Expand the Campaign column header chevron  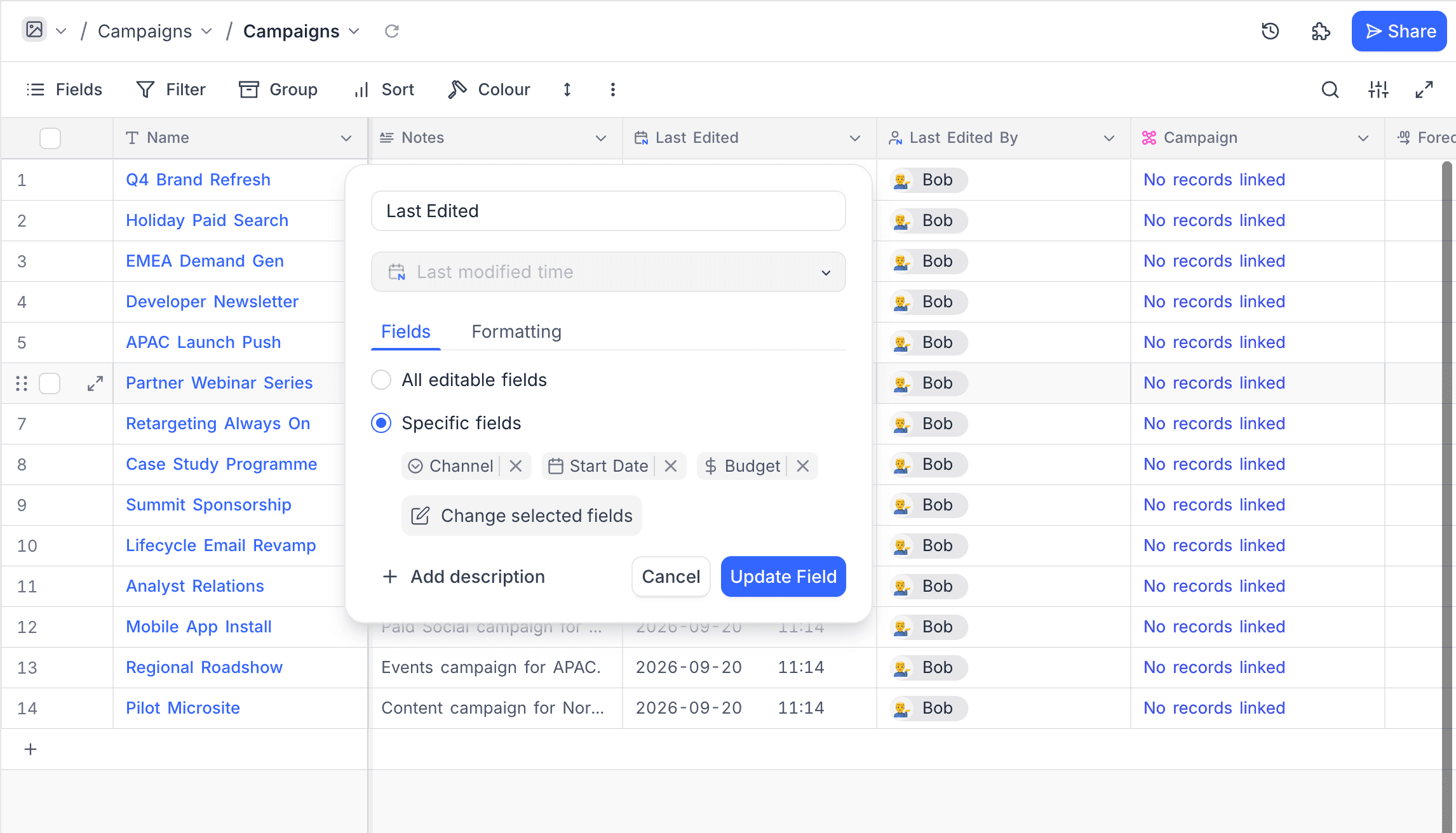1363,138
